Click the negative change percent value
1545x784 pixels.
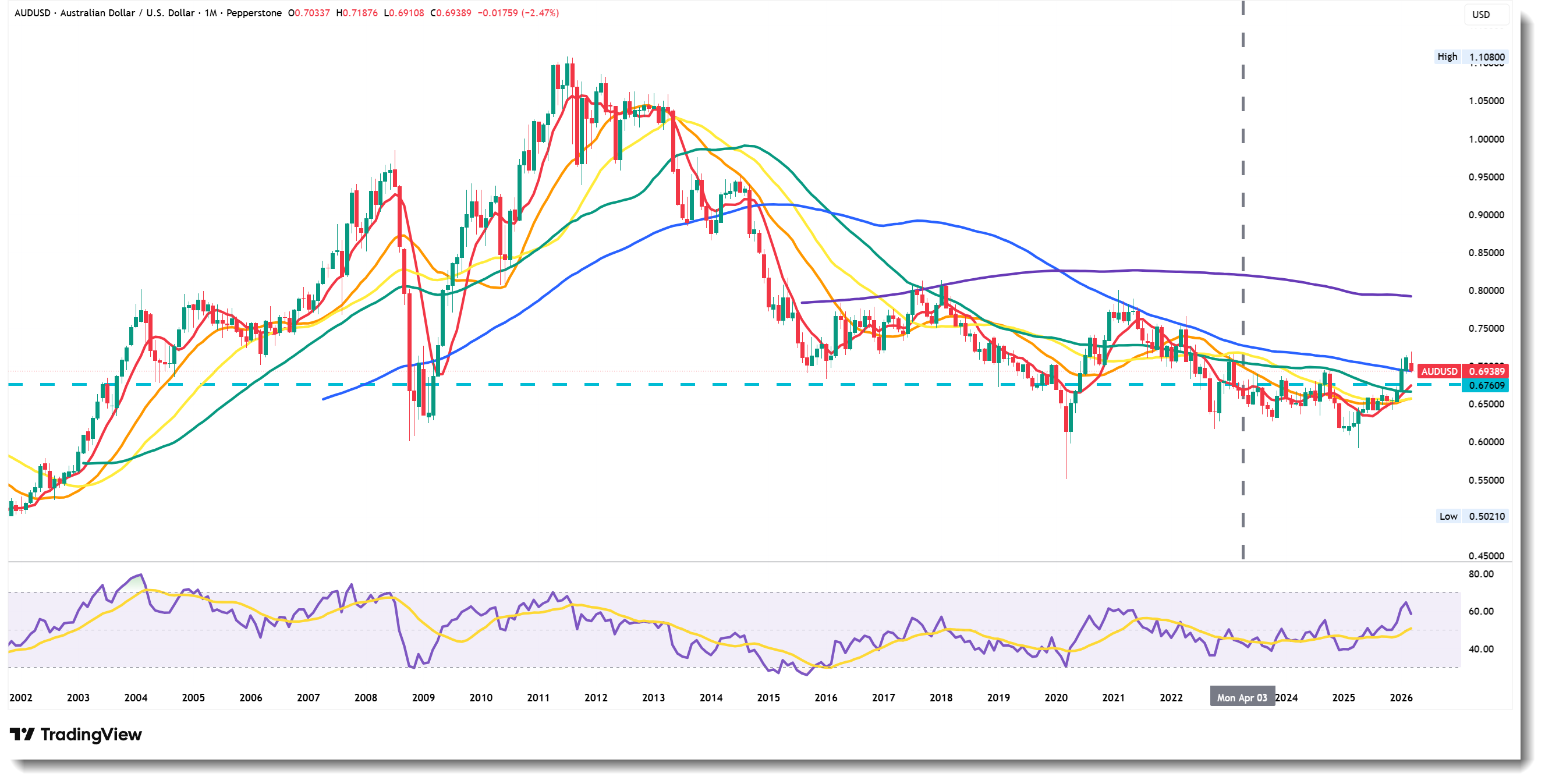(539, 13)
